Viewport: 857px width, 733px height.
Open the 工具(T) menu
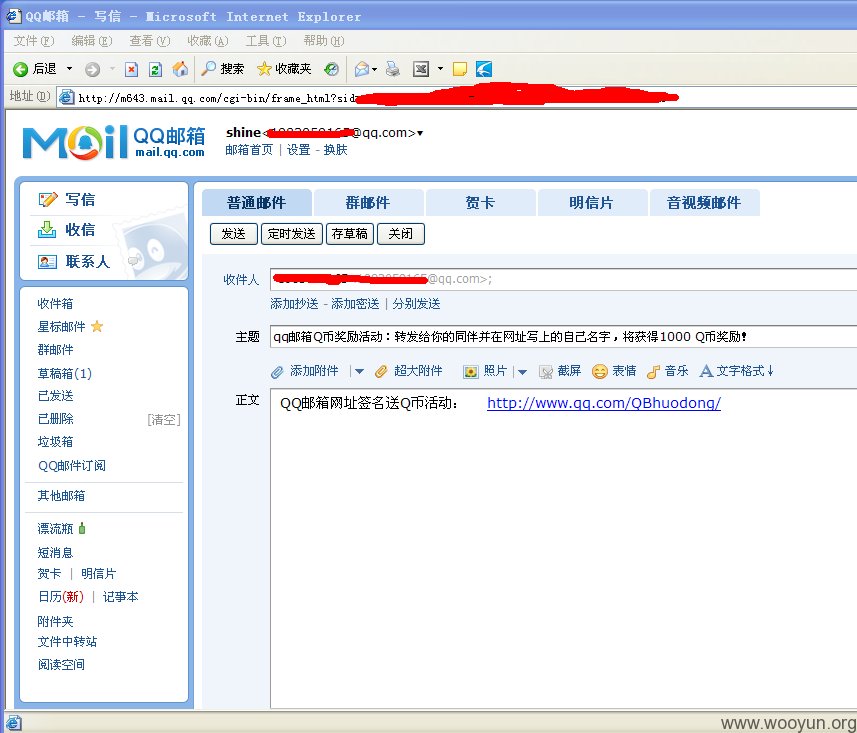[x=266, y=41]
